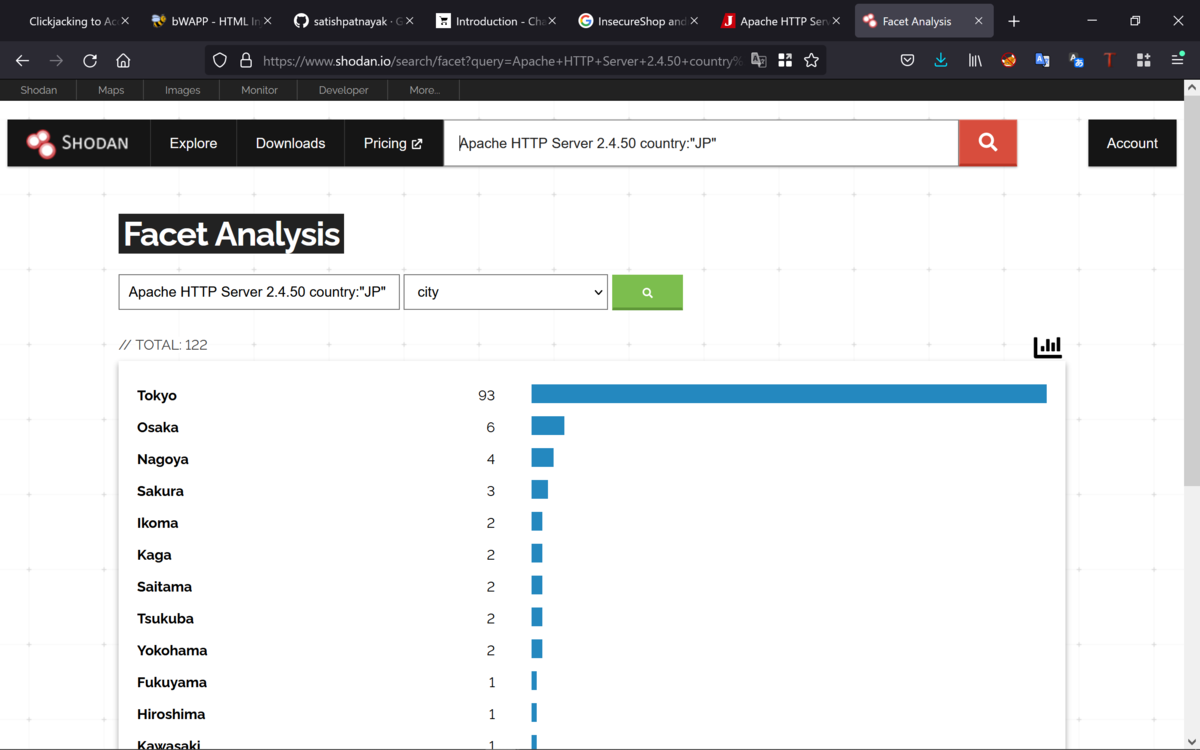Switch to the Introduction tab
Screen dimensions: 1200x750
(x=495, y=21)
